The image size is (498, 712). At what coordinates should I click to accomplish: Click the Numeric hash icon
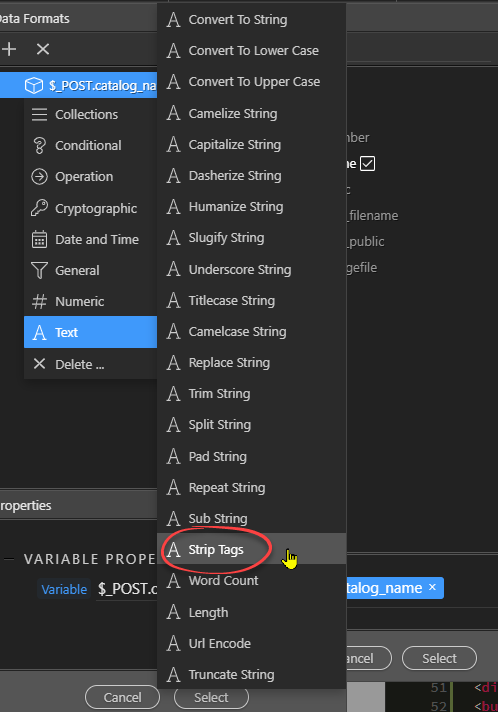[39, 302]
